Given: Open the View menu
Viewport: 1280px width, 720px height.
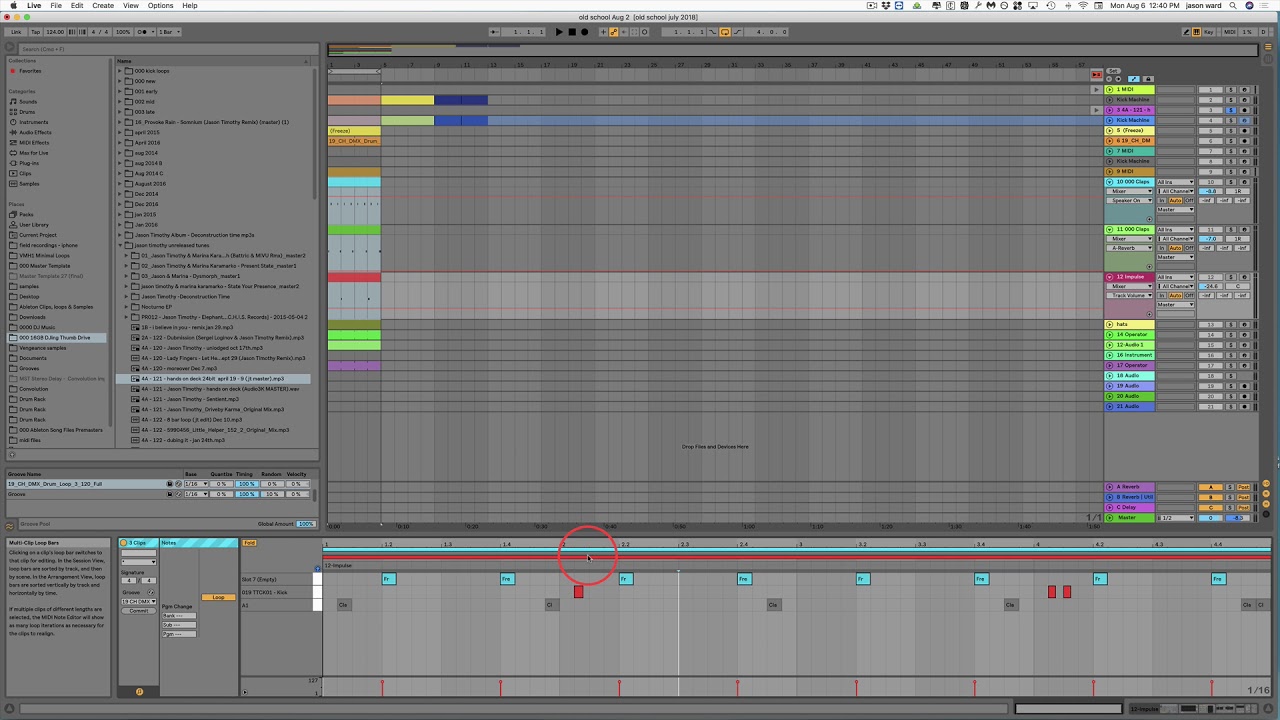Looking at the screenshot, I should pyautogui.click(x=131, y=6).
